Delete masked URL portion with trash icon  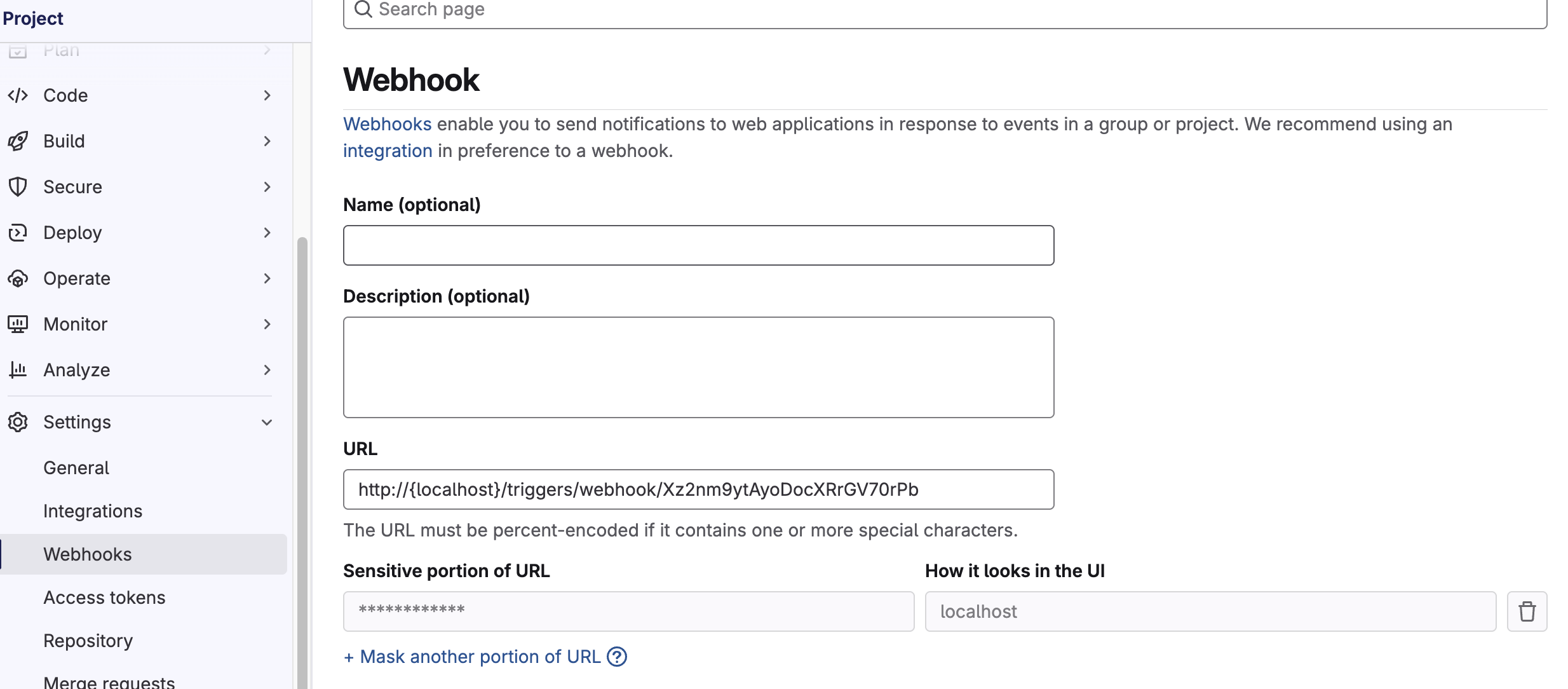coord(1527,611)
